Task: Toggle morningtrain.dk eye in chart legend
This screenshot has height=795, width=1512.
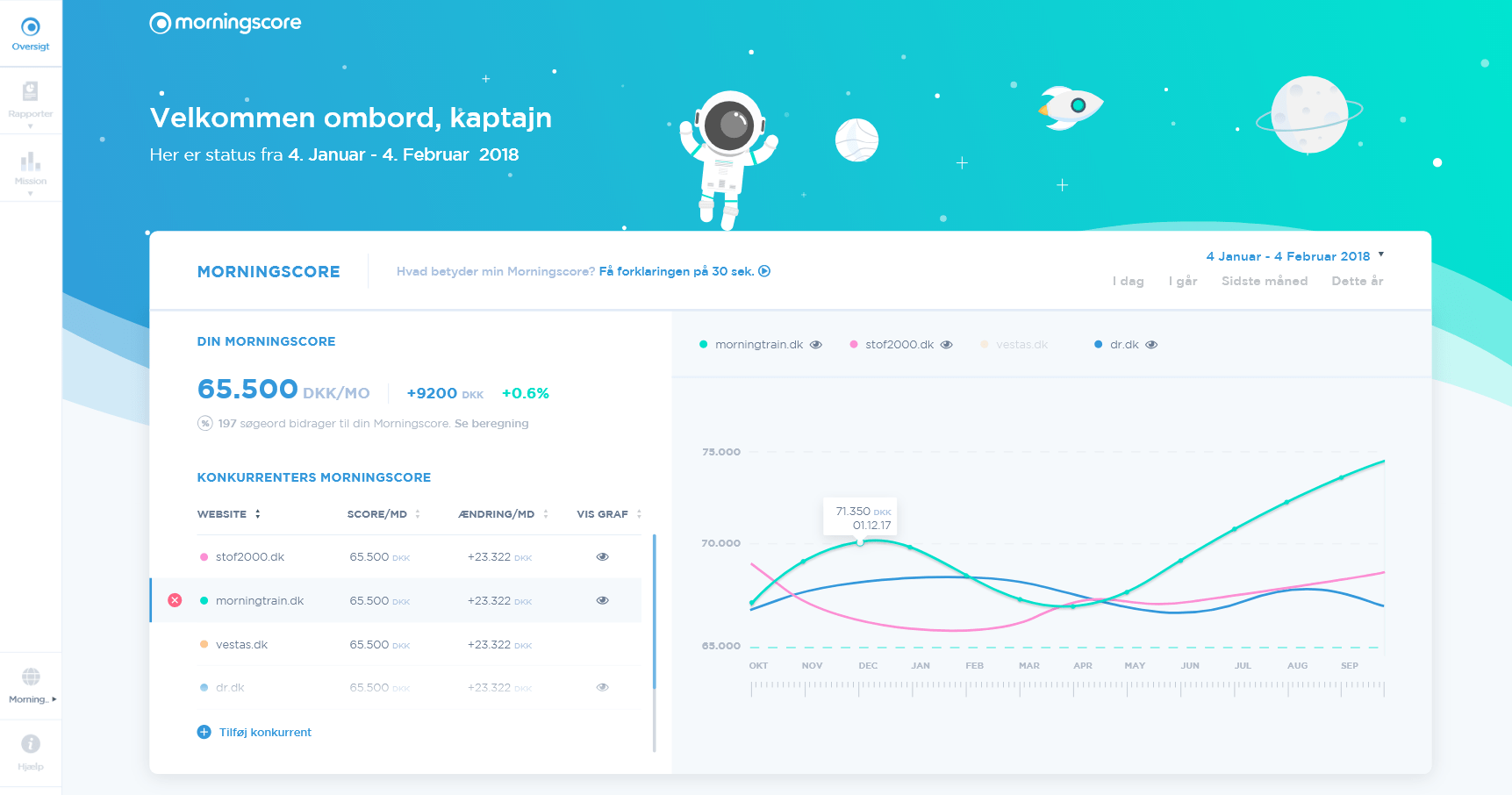Action: (816, 345)
